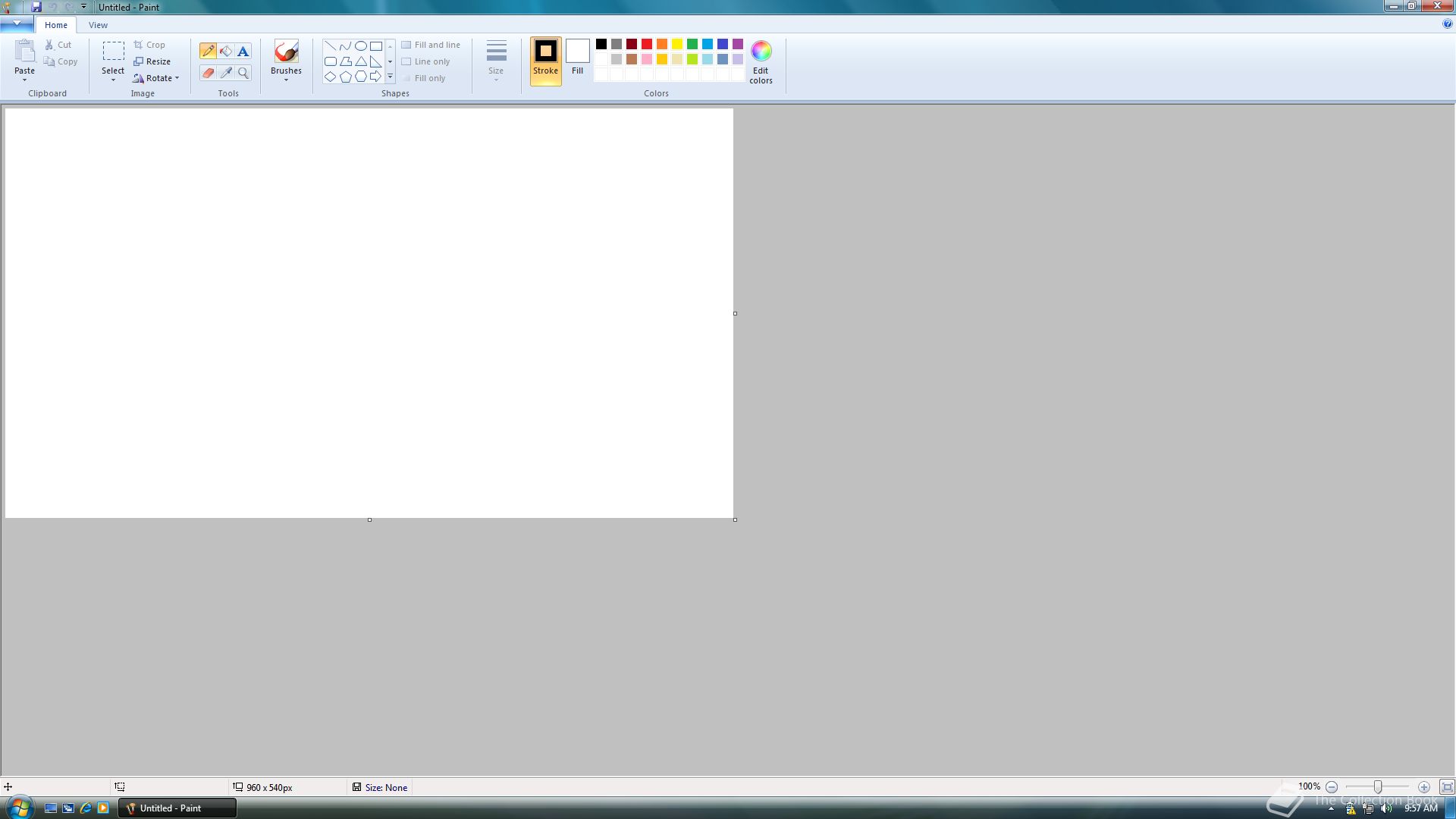Pick the Color picker eyedropper tool
The image size is (1456, 819).
click(x=226, y=74)
